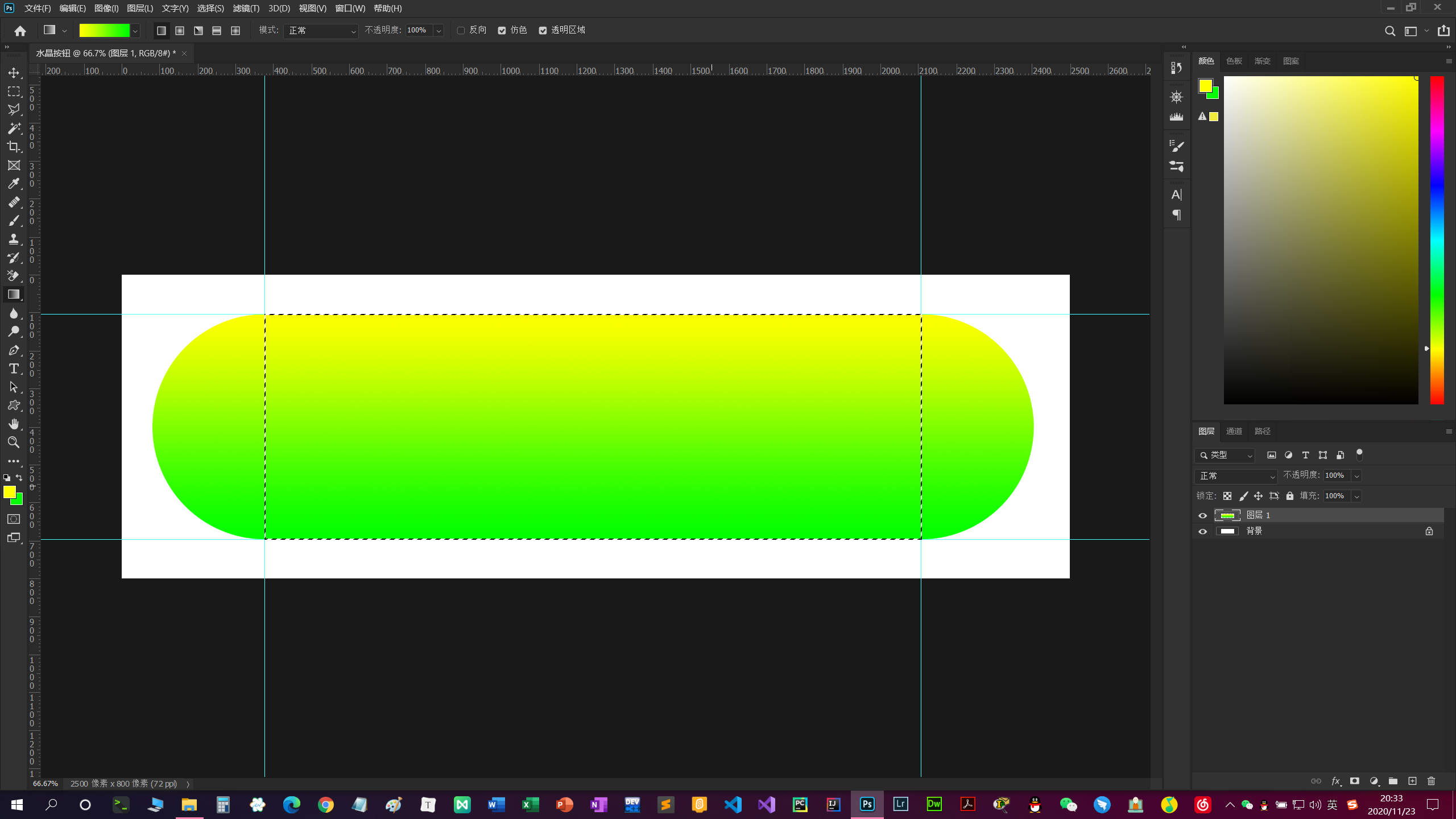Add a layer style with fx button
Image resolution: width=1456 pixels, height=819 pixels.
point(1336,781)
